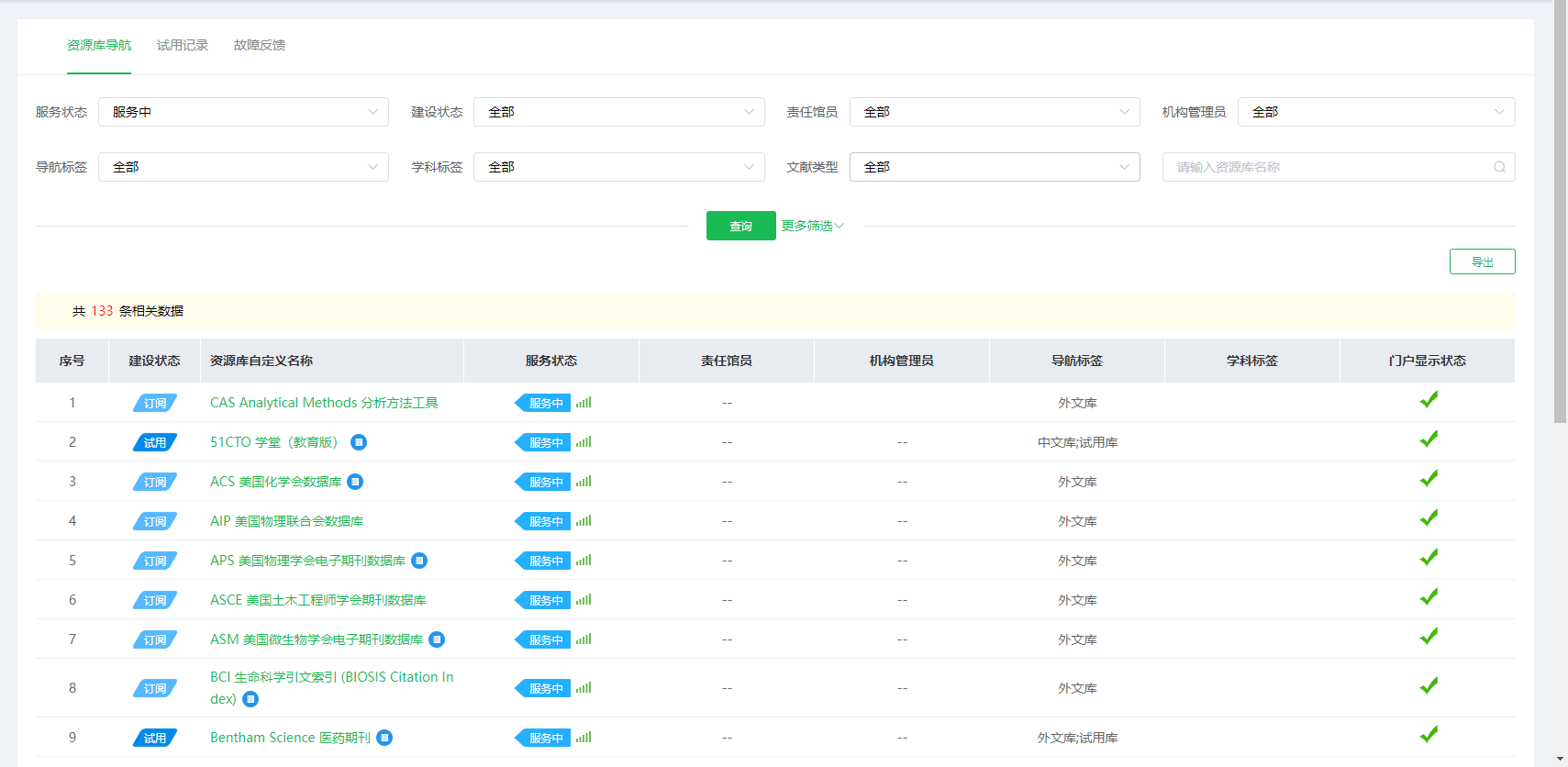Image resolution: width=1568 pixels, height=767 pixels.
Task: Toggle portal display checkmark for CAS Analytical Methods
Action: 1428,400
